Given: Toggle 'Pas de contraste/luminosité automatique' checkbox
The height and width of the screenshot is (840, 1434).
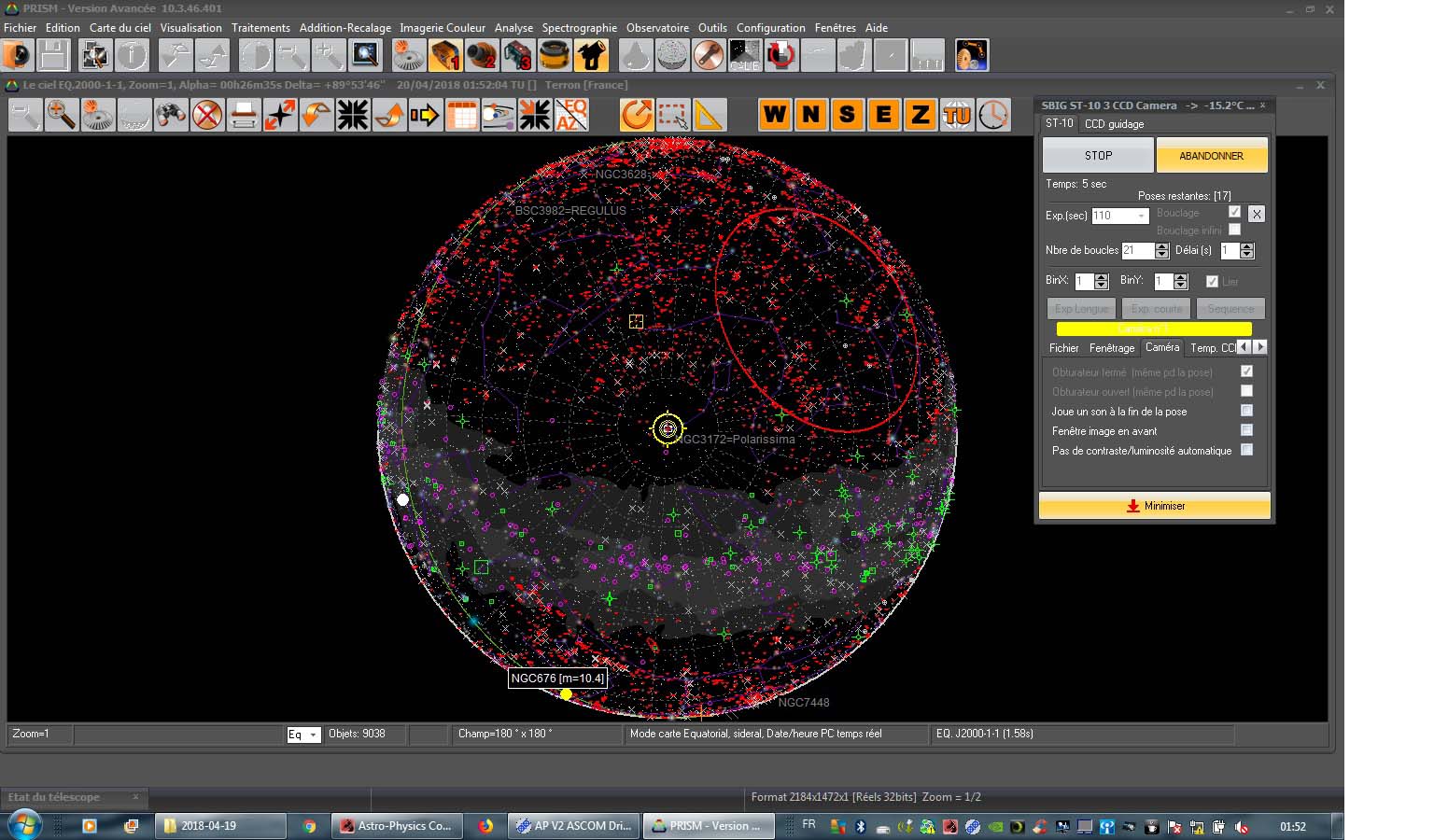Looking at the screenshot, I should [x=1246, y=450].
